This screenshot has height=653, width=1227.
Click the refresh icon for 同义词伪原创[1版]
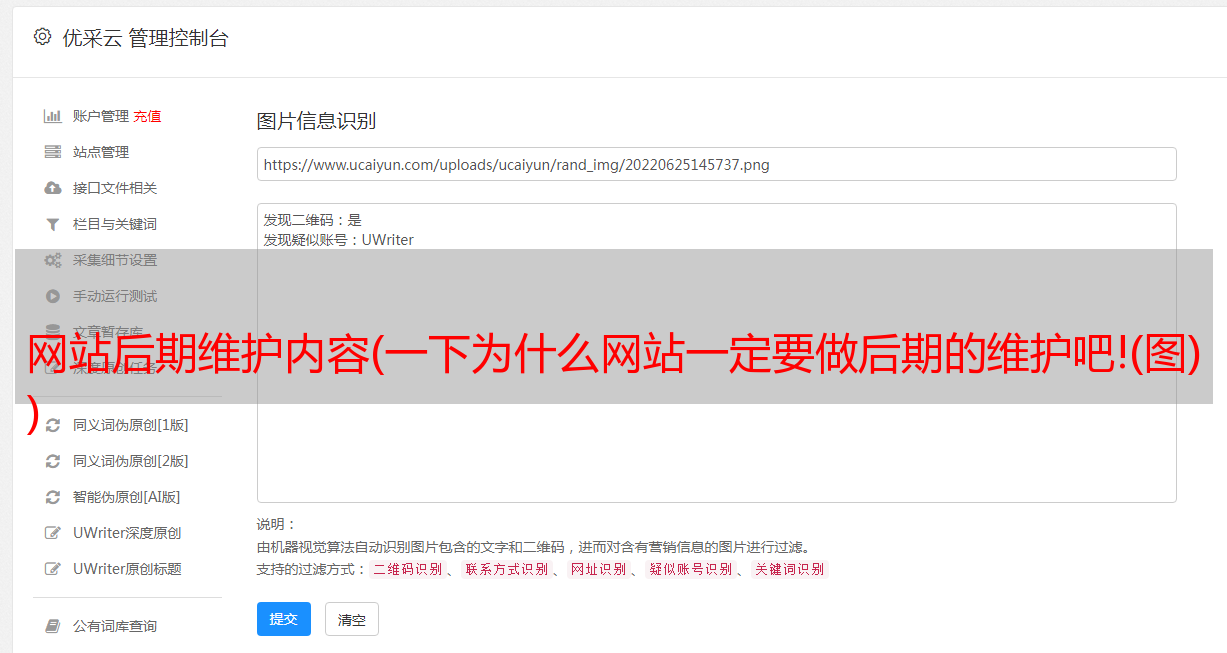coord(53,425)
